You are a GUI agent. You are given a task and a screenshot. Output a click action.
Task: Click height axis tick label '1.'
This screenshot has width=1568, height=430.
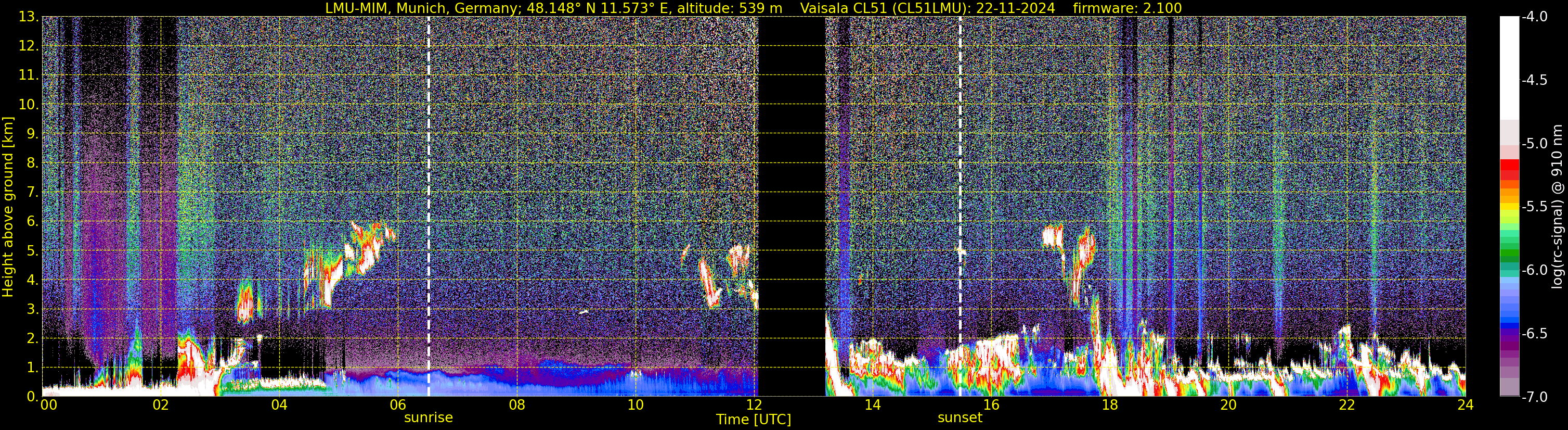tap(32, 368)
